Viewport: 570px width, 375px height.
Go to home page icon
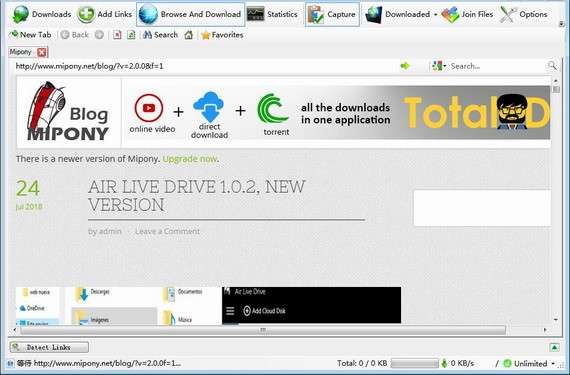pos(188,35)
